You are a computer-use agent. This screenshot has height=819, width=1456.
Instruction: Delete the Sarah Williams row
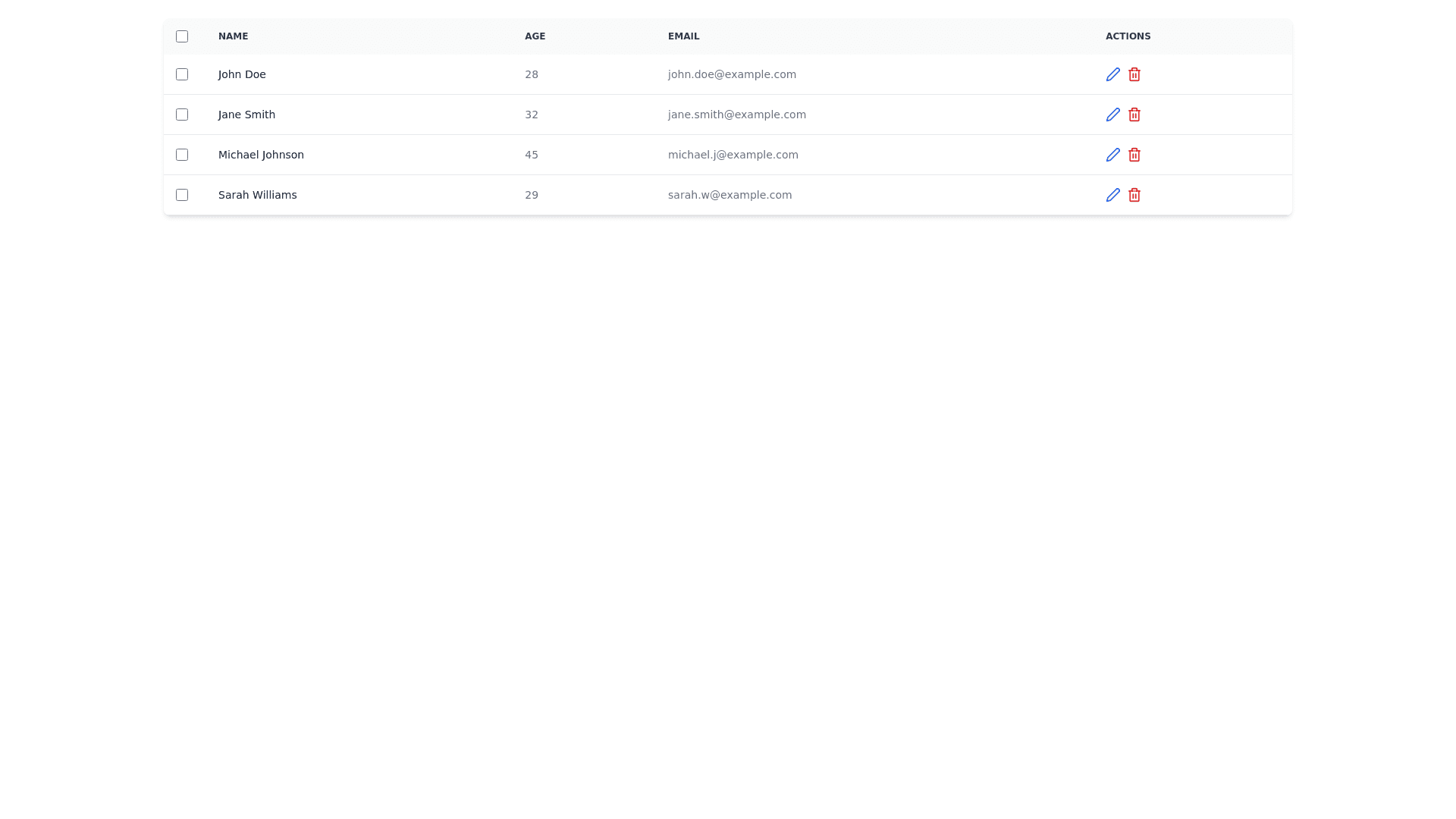(x=1134, y=195)
